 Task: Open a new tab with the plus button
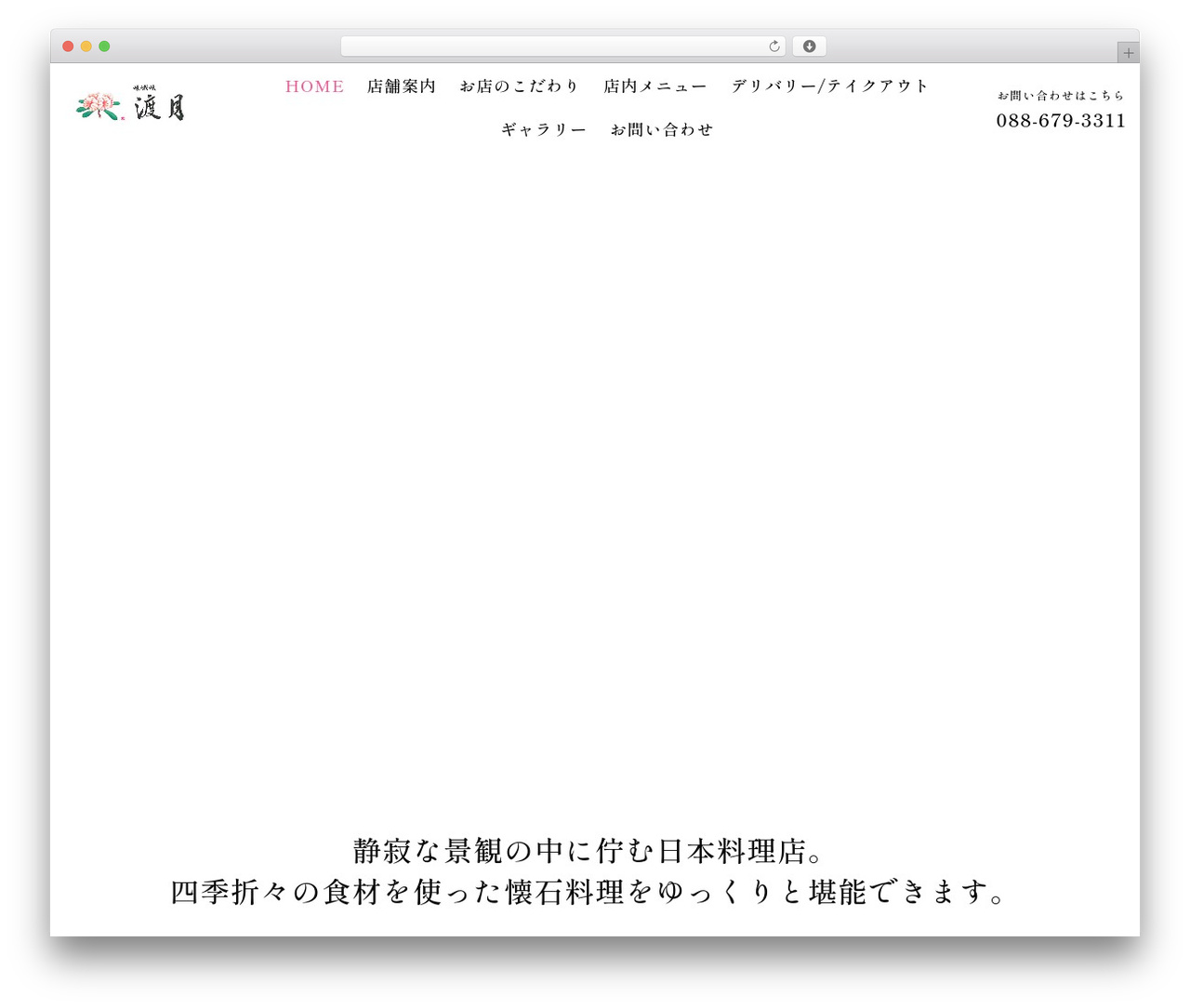tap(1128, 53)
